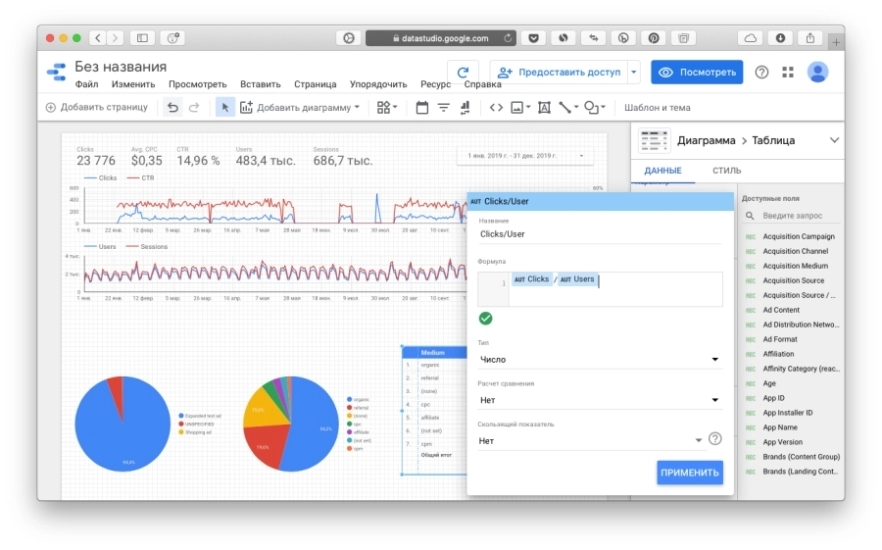Open the Изменить menu
The width and height of the screenshot is (882, 550).
click(x=133, y=84)
